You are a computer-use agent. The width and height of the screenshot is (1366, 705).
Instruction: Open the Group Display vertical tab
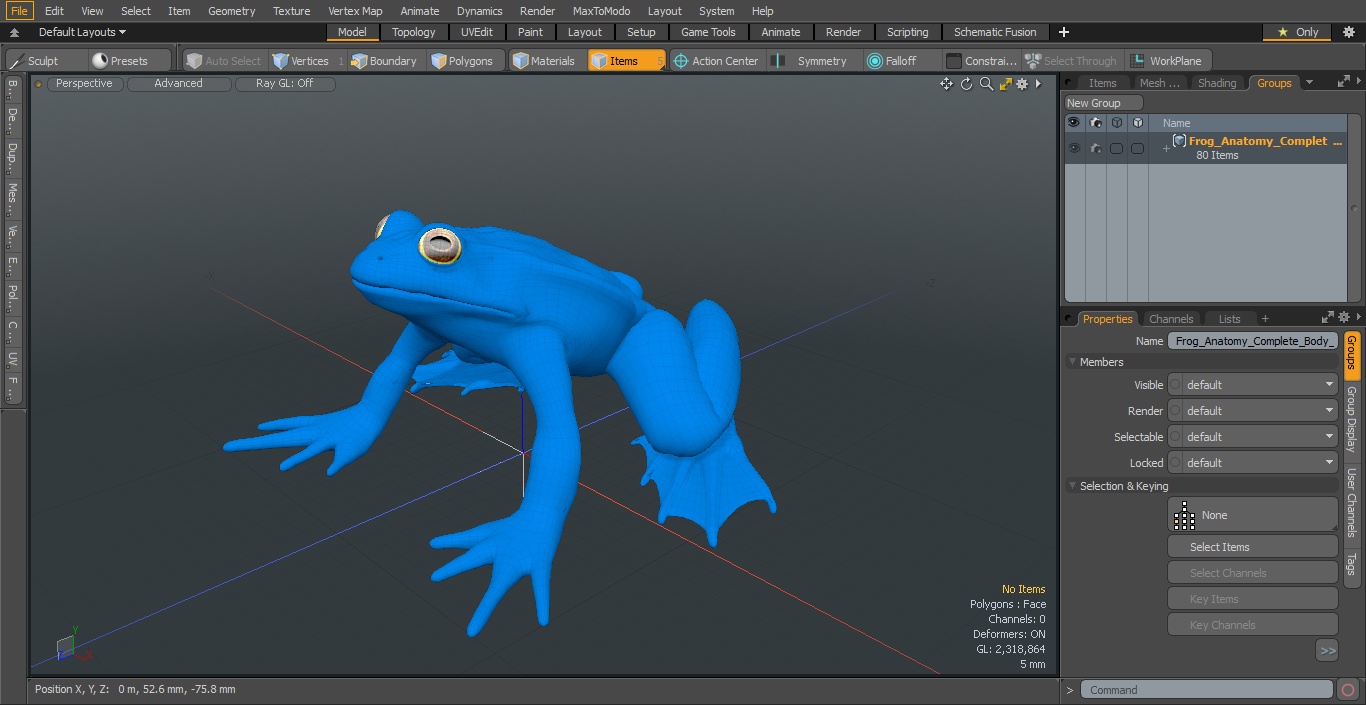coord(1352,419)
